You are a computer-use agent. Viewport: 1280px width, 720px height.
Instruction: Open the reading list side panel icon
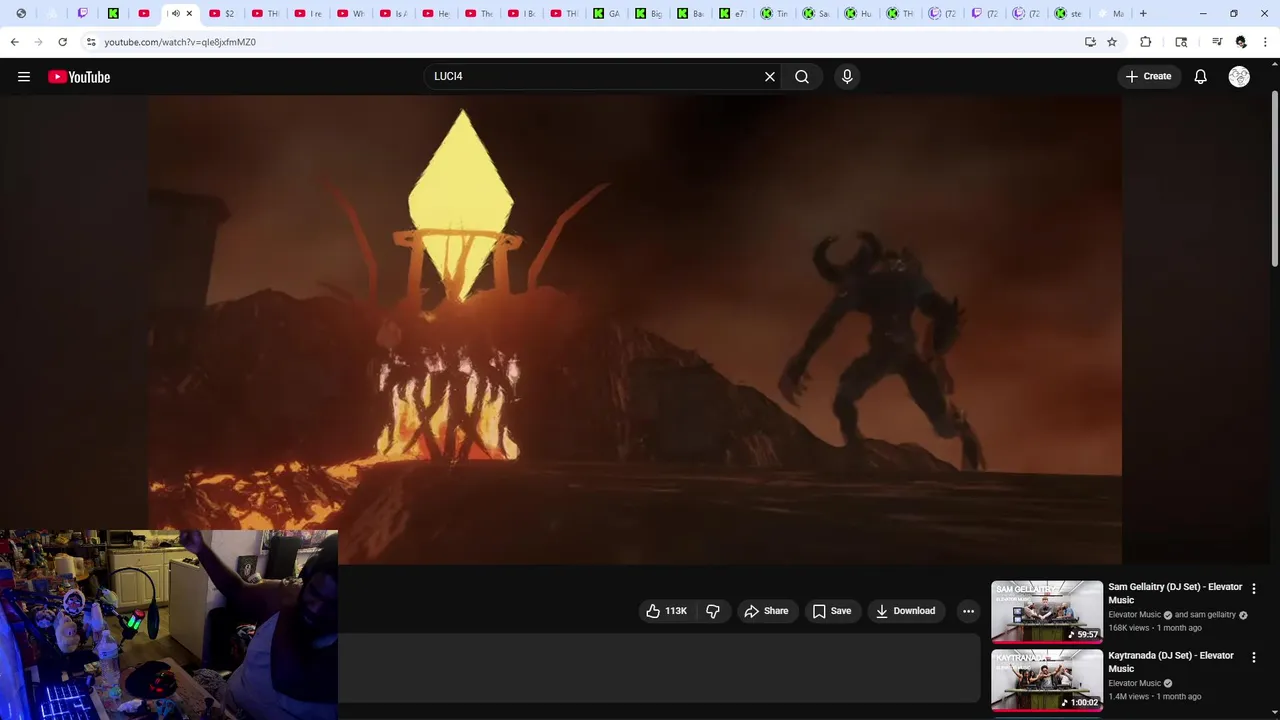(1181, 42)
